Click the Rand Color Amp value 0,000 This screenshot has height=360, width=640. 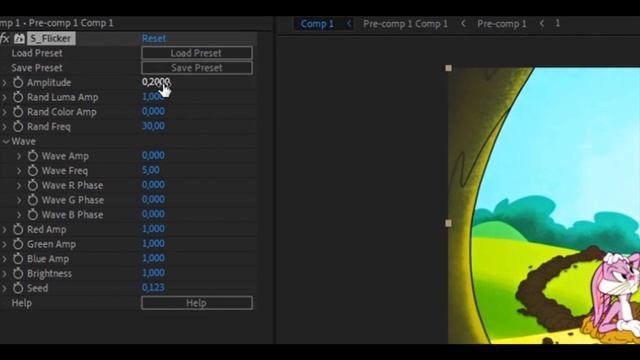pos(153,111)
